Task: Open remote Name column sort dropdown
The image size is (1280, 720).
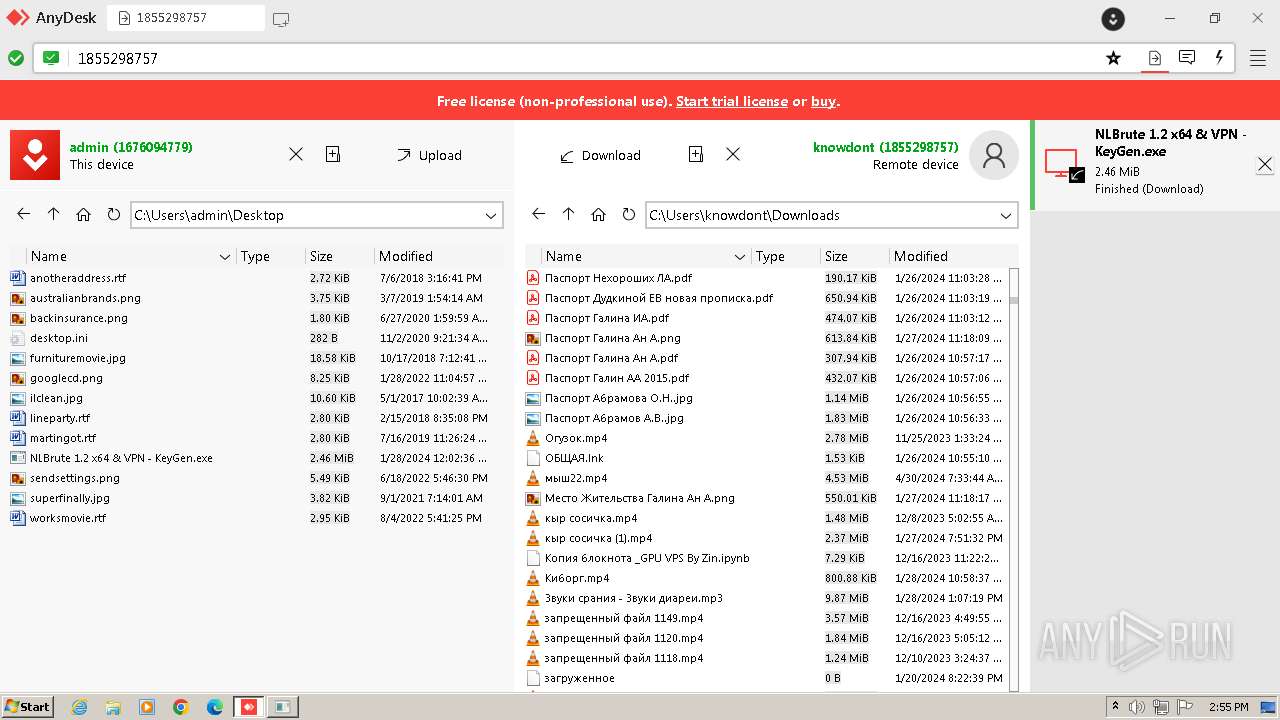Action: click(739, 257)
